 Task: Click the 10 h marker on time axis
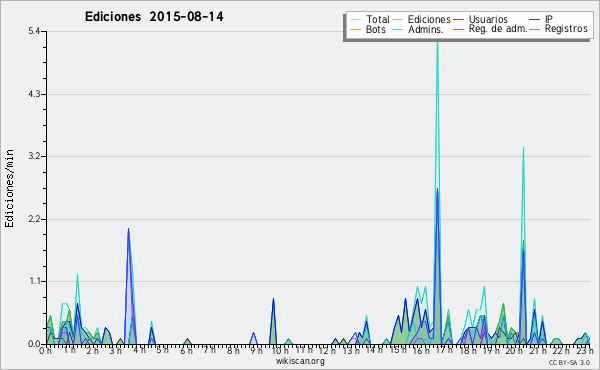pyautogui.click(x=280, y=350)
